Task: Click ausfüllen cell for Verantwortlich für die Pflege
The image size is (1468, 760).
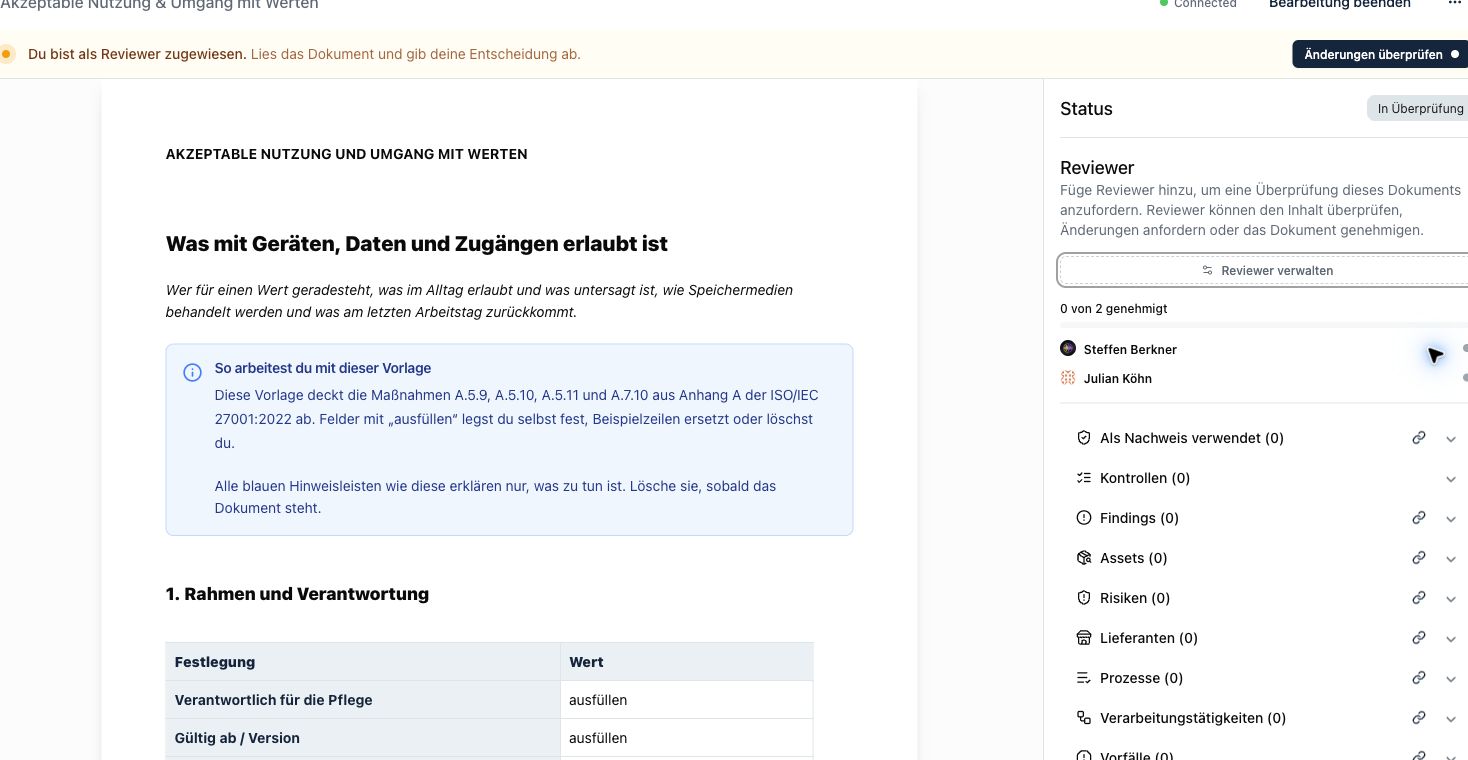Action: point(687,700)
